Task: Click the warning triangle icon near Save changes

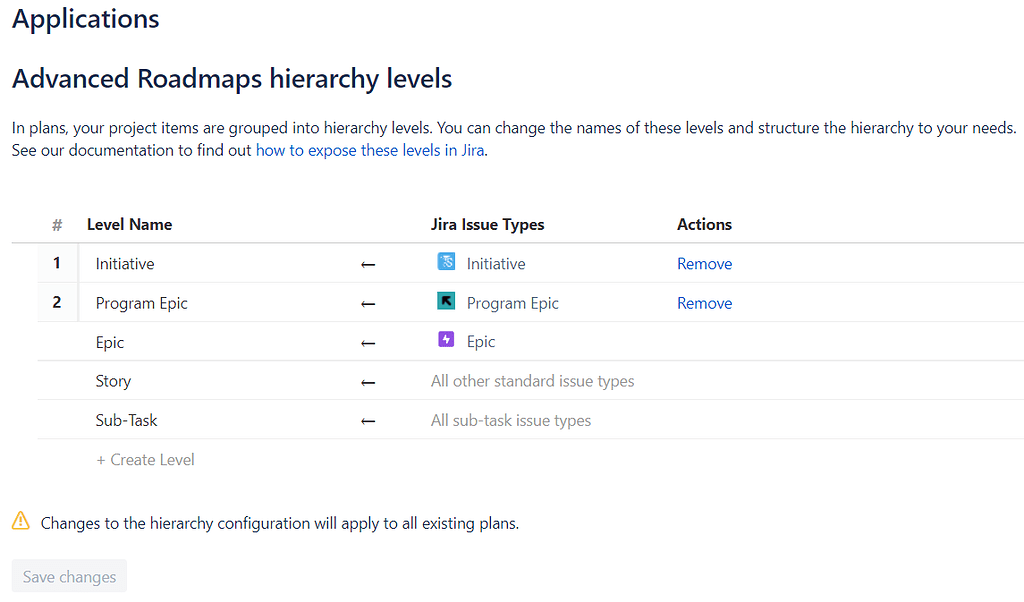Action: point(21,522)
